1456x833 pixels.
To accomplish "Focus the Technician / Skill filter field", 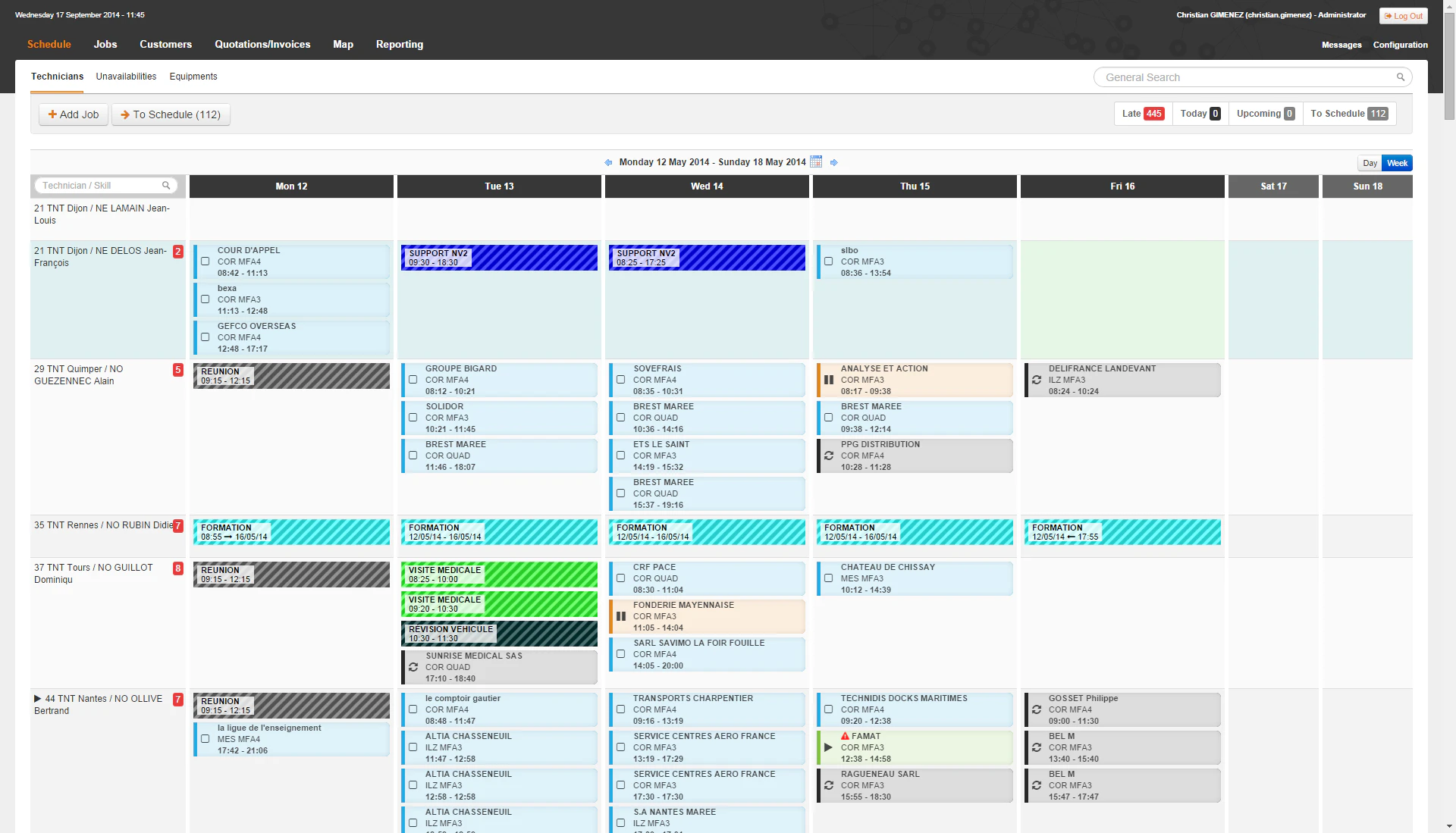I will [x=106, y=186].
